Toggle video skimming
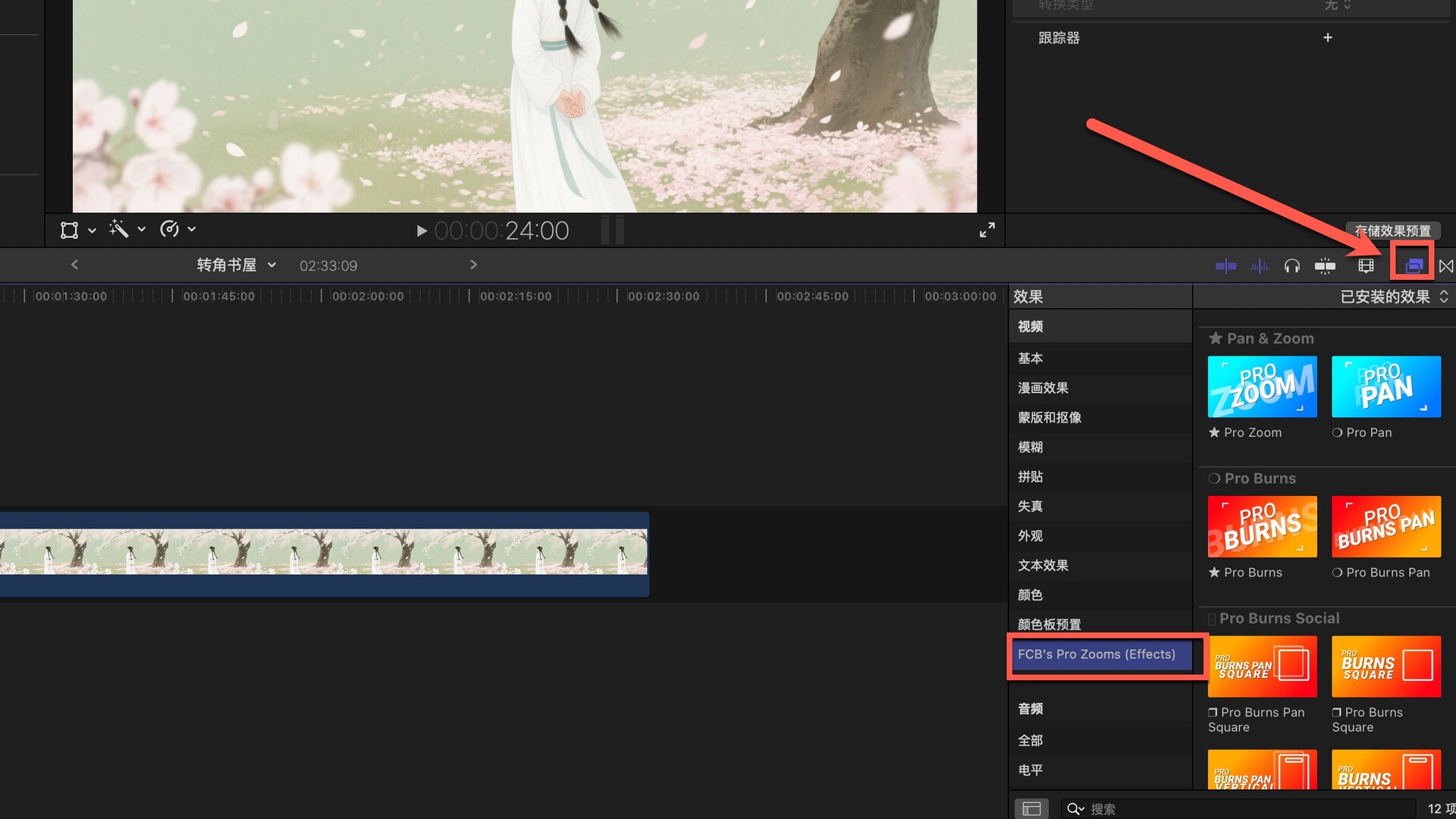Screen dimensions: 1456x819 pyautogui.click(x=1225, y=266)
